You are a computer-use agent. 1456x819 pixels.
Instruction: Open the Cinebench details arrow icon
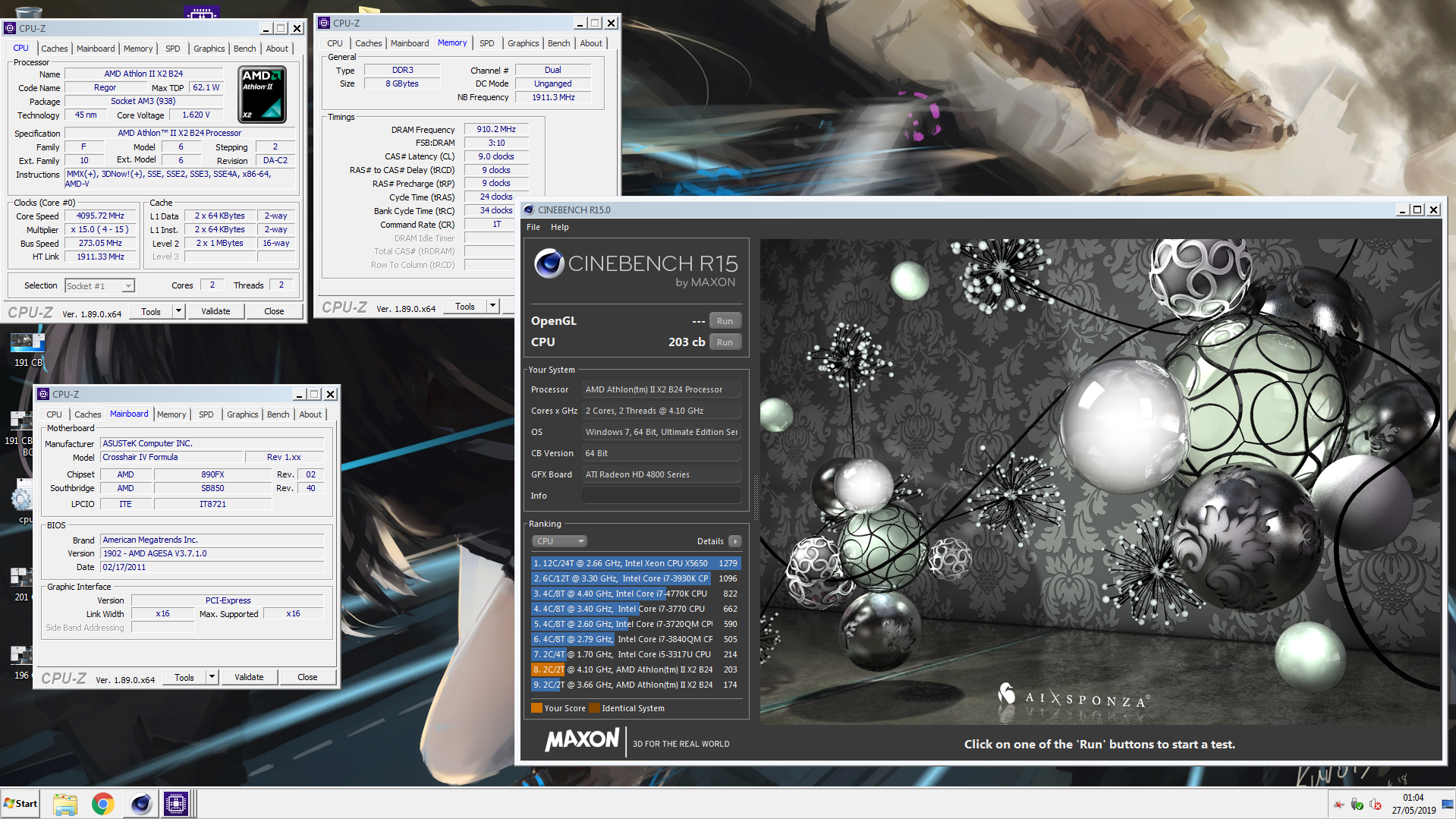coord(734,541)
